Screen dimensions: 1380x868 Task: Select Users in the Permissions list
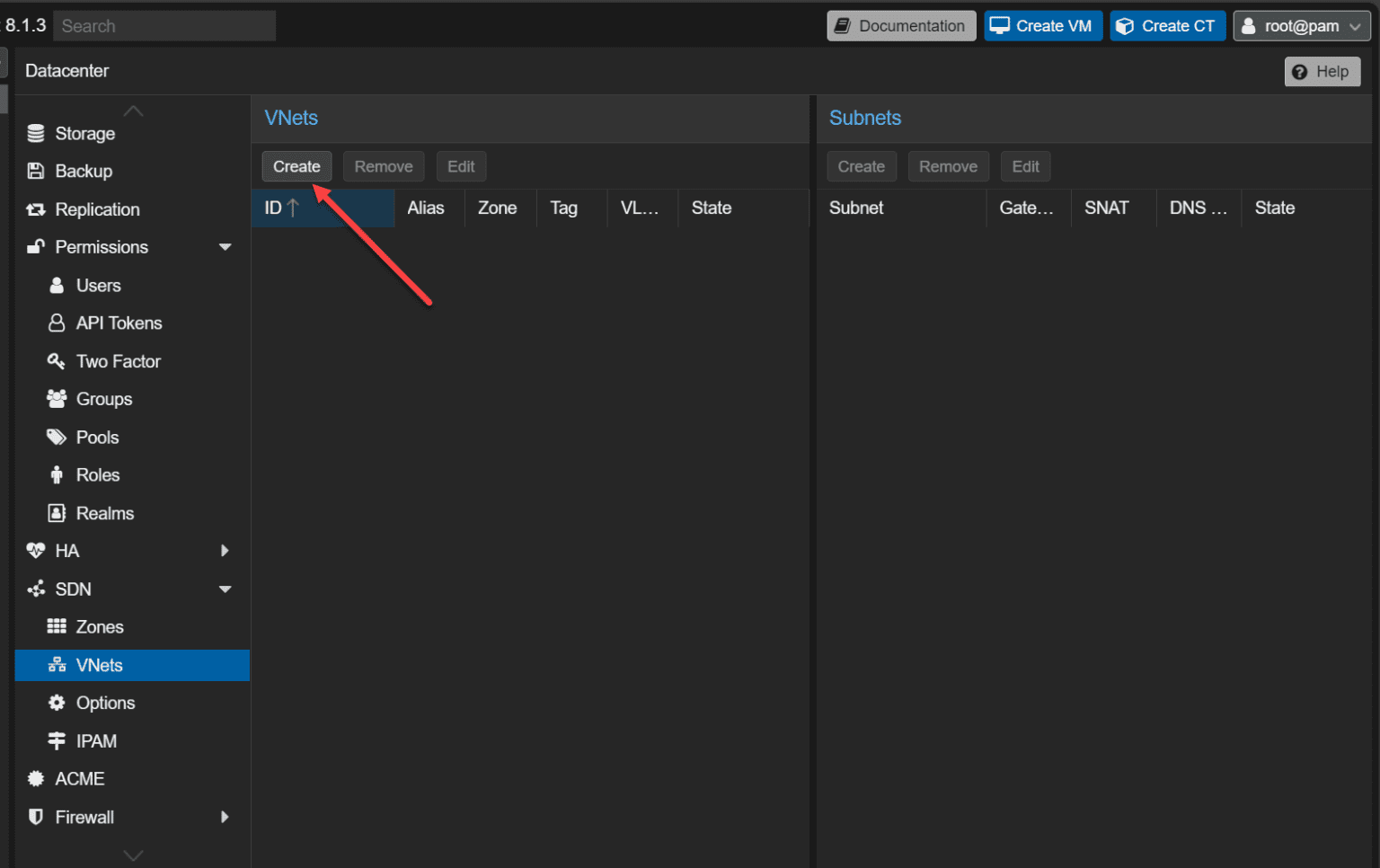coord(99,285)
